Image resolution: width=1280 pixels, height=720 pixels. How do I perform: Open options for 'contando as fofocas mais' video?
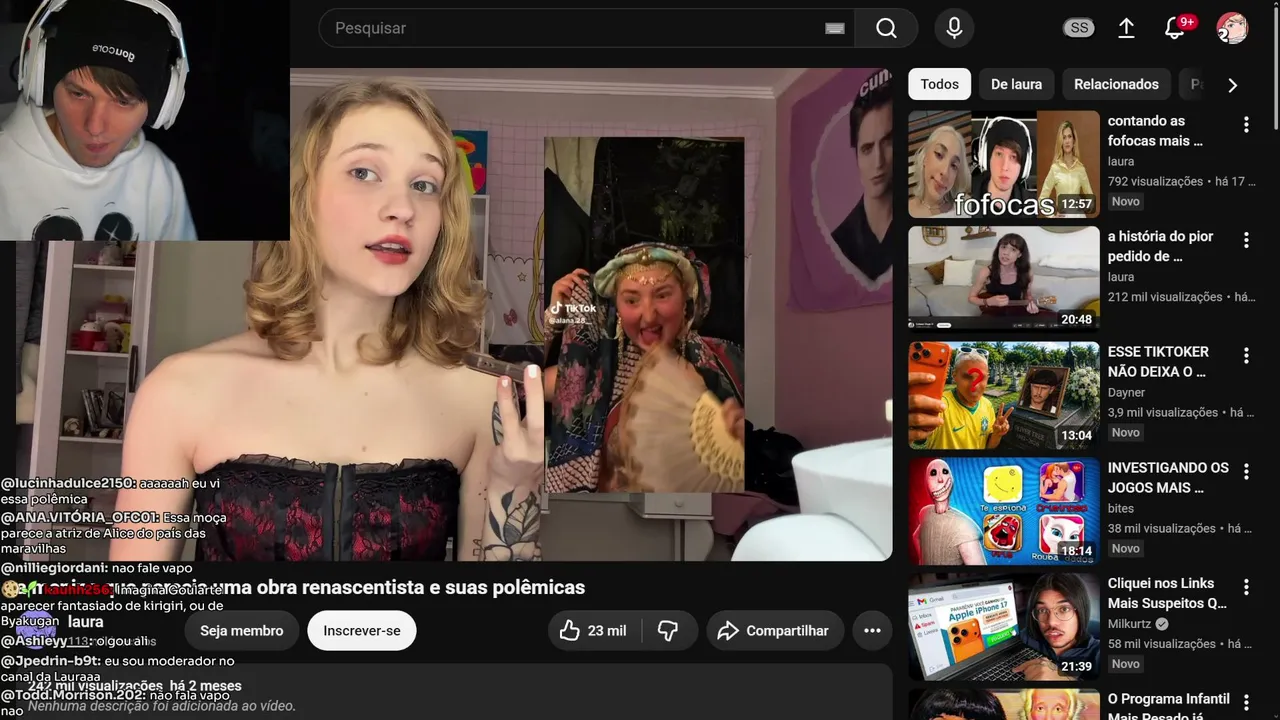(1246, 124)
